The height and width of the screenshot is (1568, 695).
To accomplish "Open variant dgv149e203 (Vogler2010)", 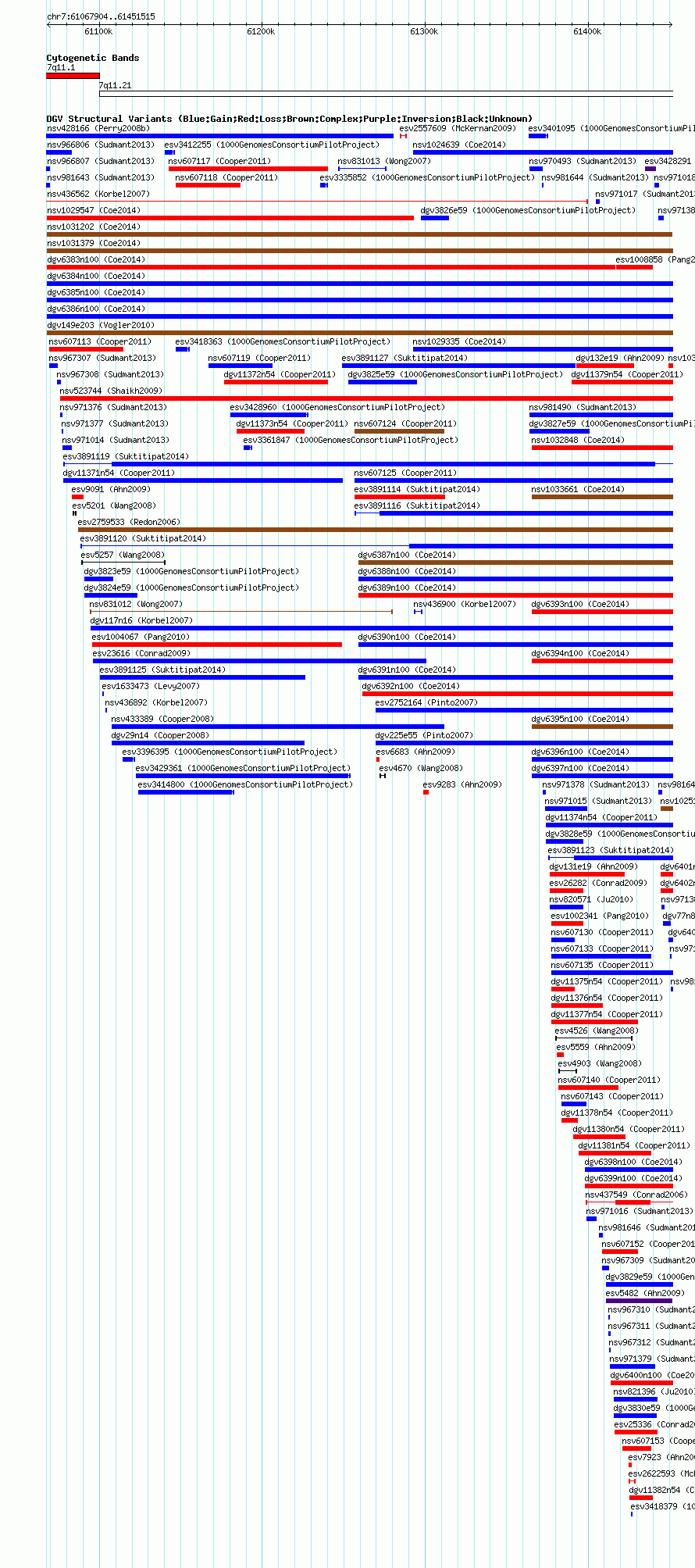I will (x=101, y=325).
